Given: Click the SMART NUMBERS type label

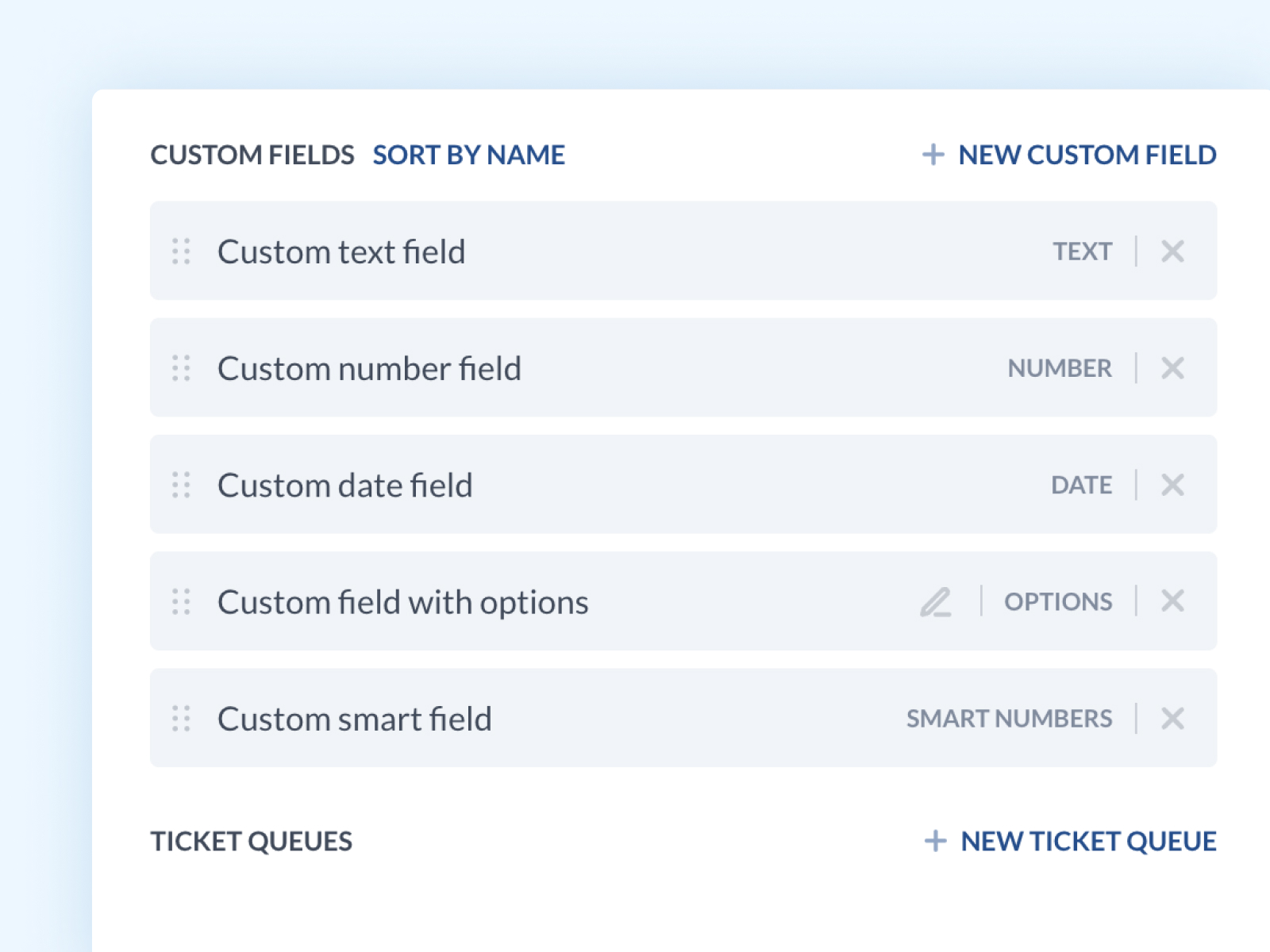Looking at the screenshot, I should point(1009,719).
